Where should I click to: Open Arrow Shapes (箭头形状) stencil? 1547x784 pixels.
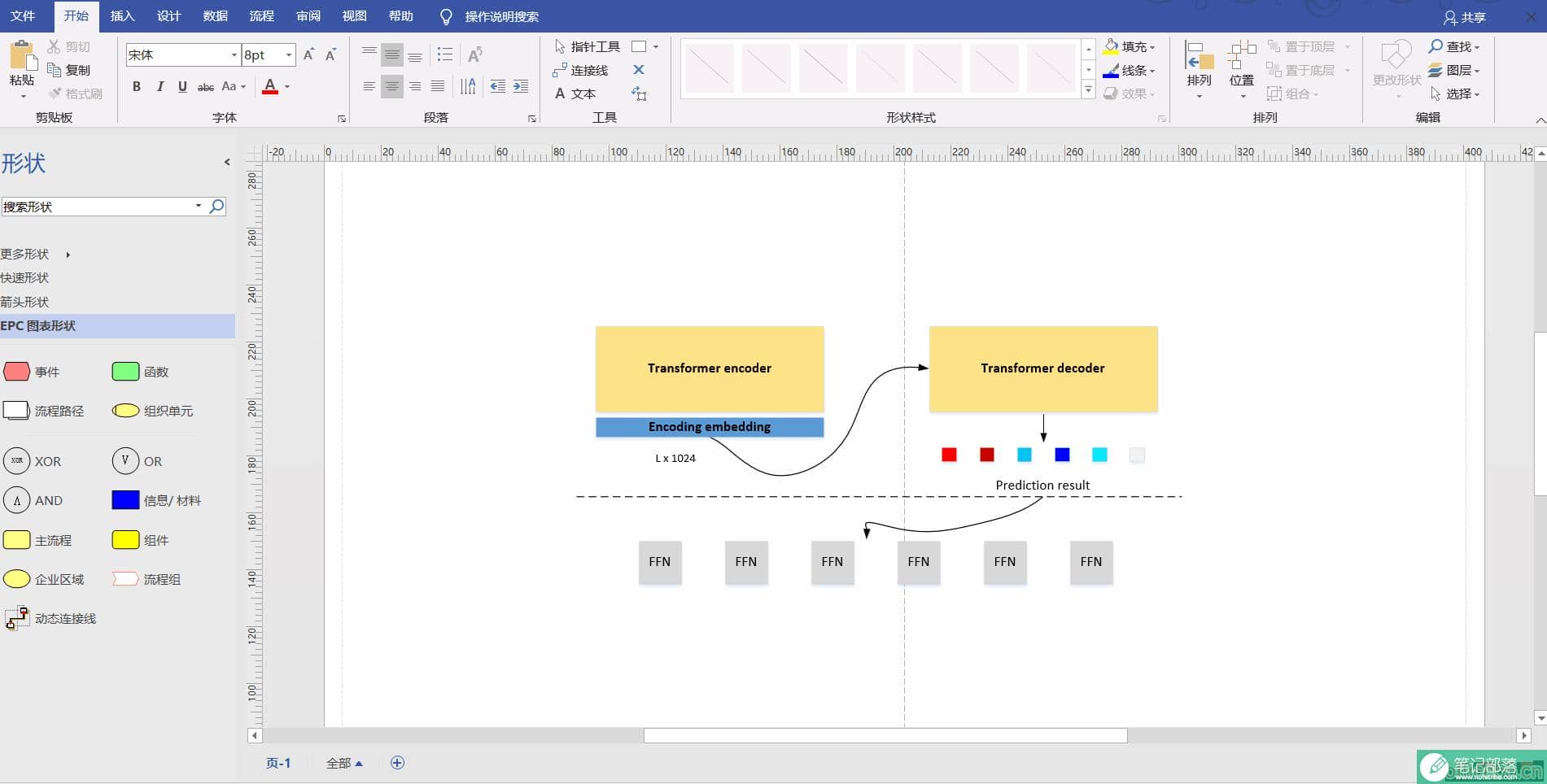pyautogui.click(x=24, y=302)
